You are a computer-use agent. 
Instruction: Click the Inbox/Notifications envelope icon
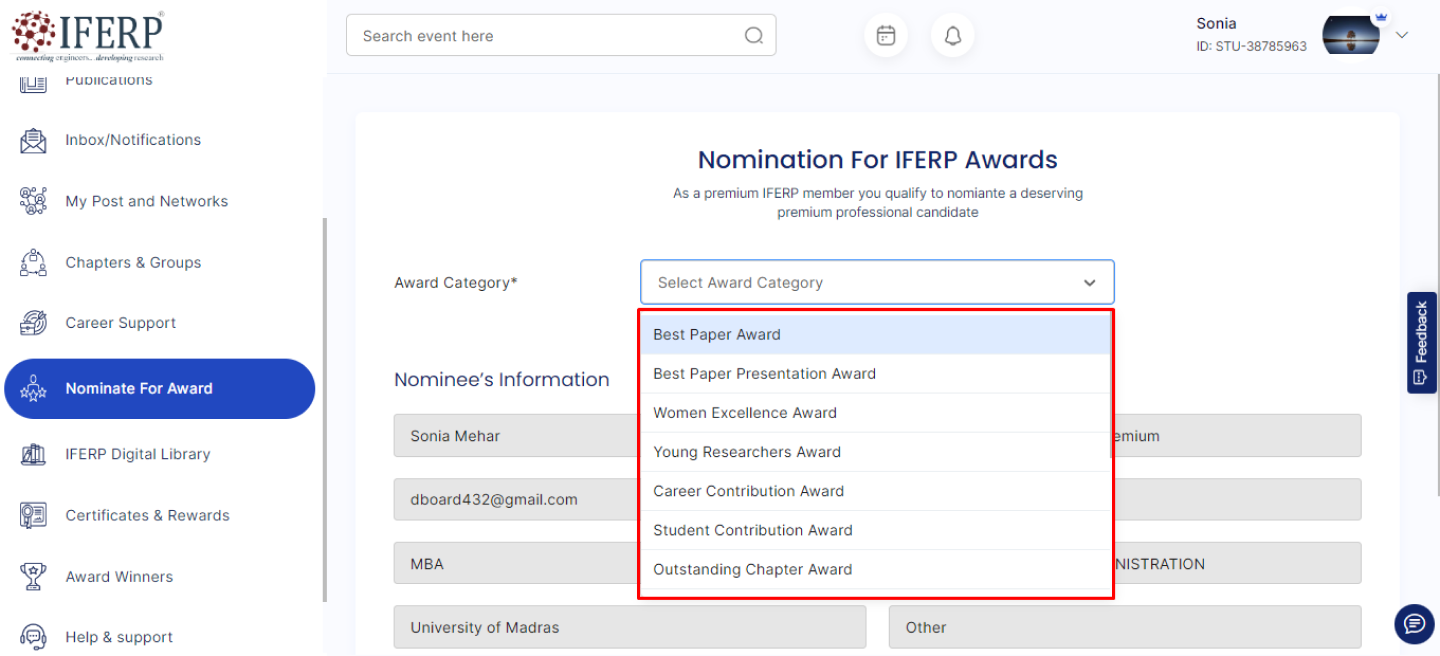click(33, 141)
